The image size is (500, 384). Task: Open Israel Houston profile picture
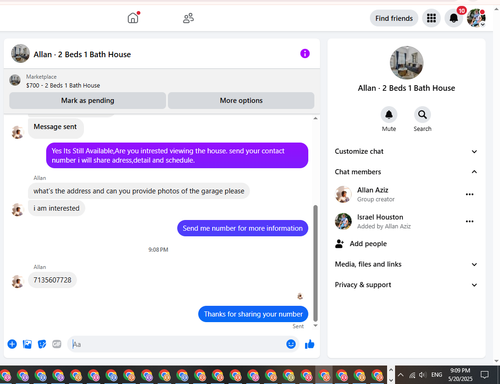click(x=343, y=221)
